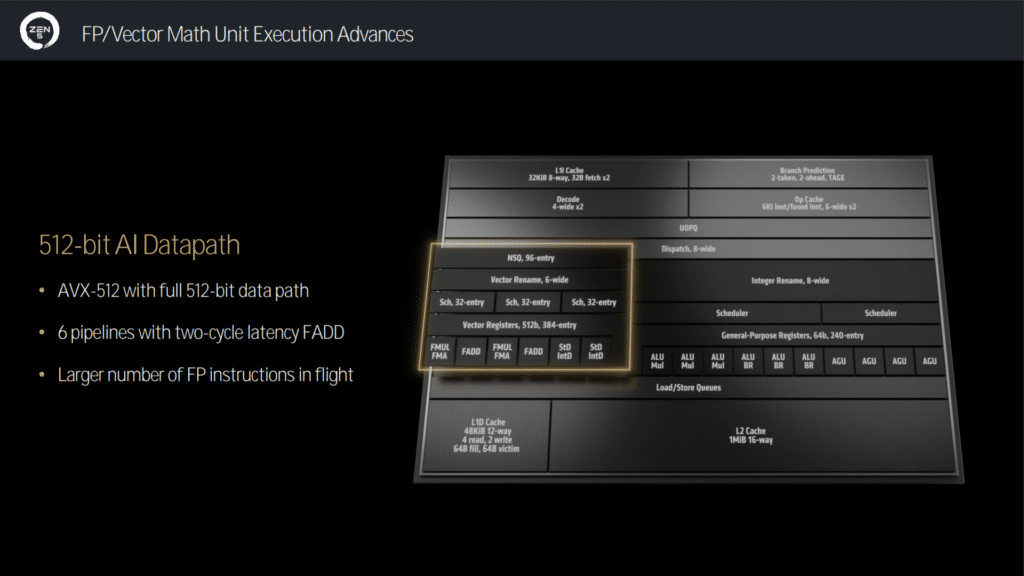Click the L1I Cache block in the diagram
Screen dimensions: 1024x576
[568, 174]
